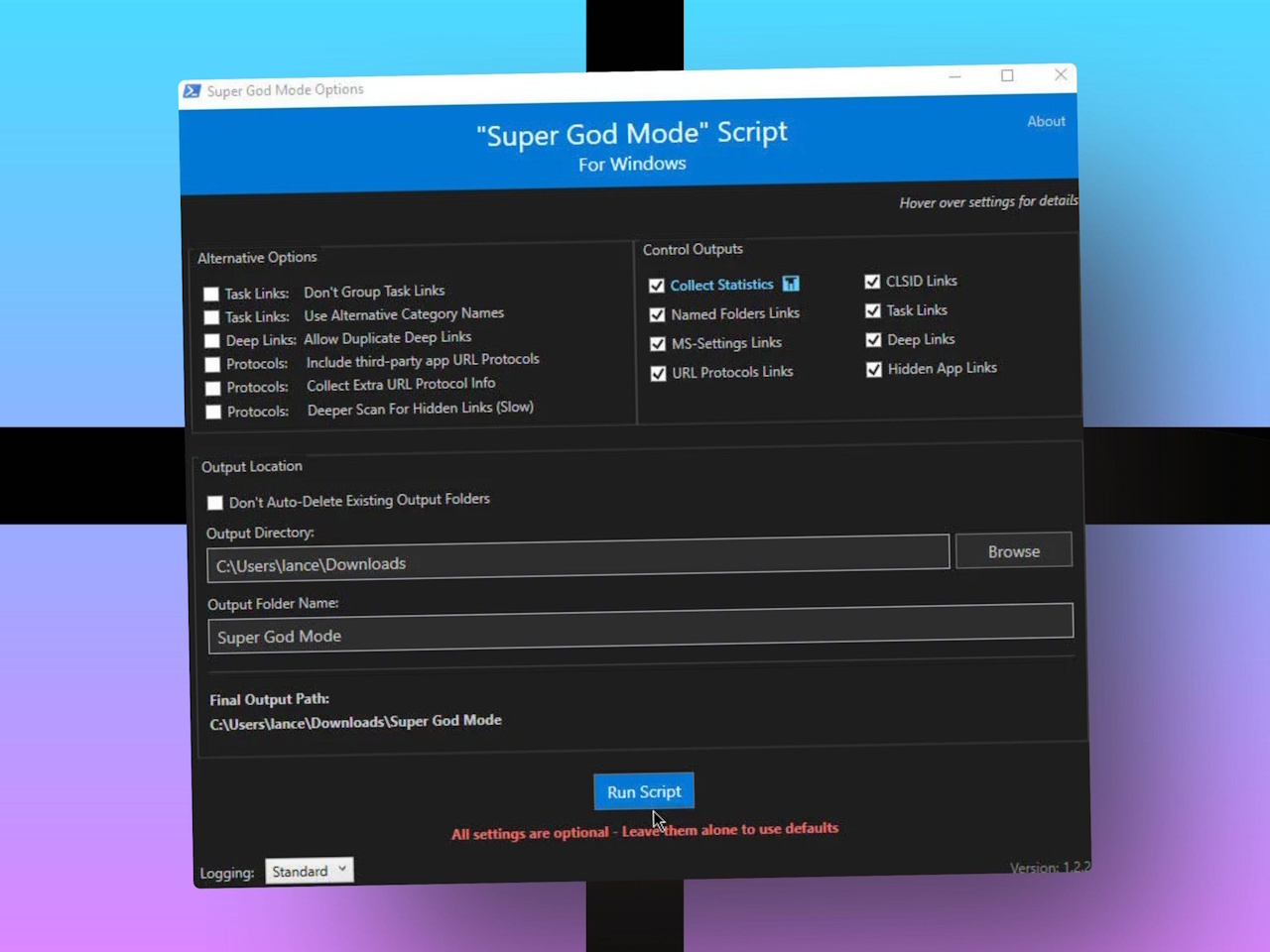This screenshot has height=952, width=1270.
Task: Disable Hidden App Links output
Action: pyautogui.click(x=873, y=369)
